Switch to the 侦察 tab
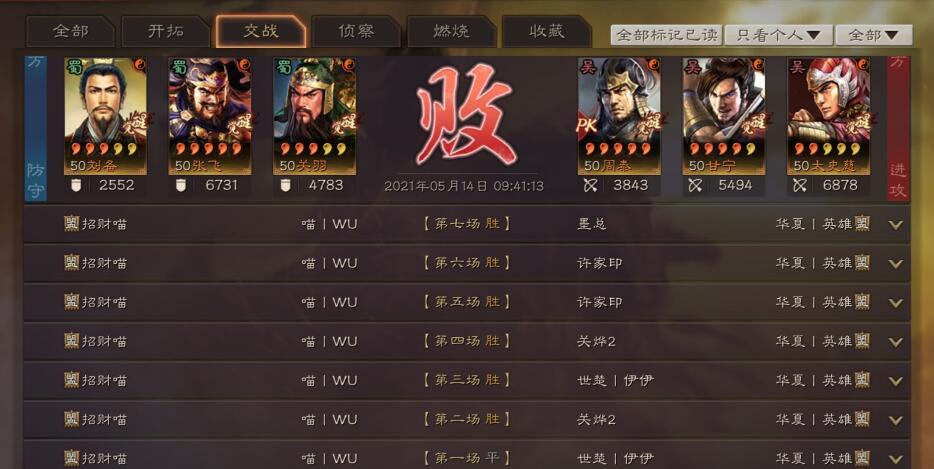Viewport: 934px width, 469px height. pyautogui.click(x=356, y=32)
